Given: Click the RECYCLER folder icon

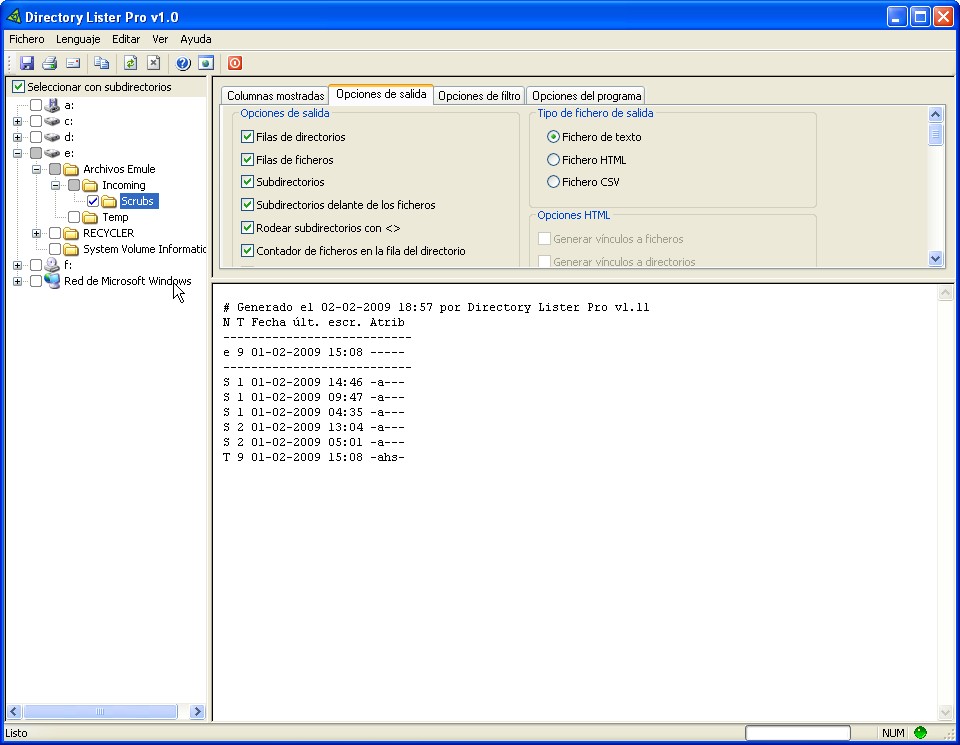Looking at the screenshot, I should (x=71, y=233).
